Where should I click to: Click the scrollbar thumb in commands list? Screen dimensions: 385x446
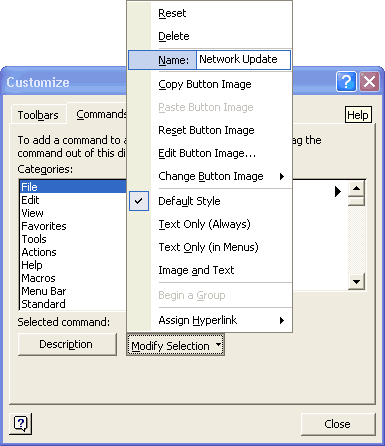[x=356, y=201]
